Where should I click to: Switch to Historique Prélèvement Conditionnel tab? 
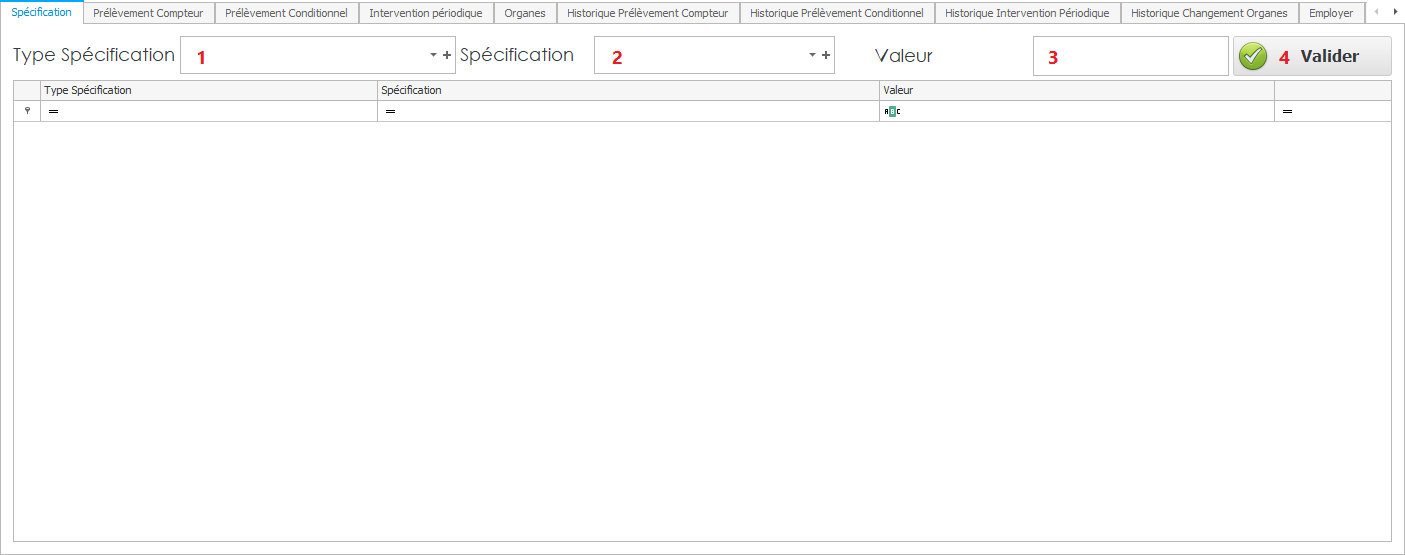836,13
